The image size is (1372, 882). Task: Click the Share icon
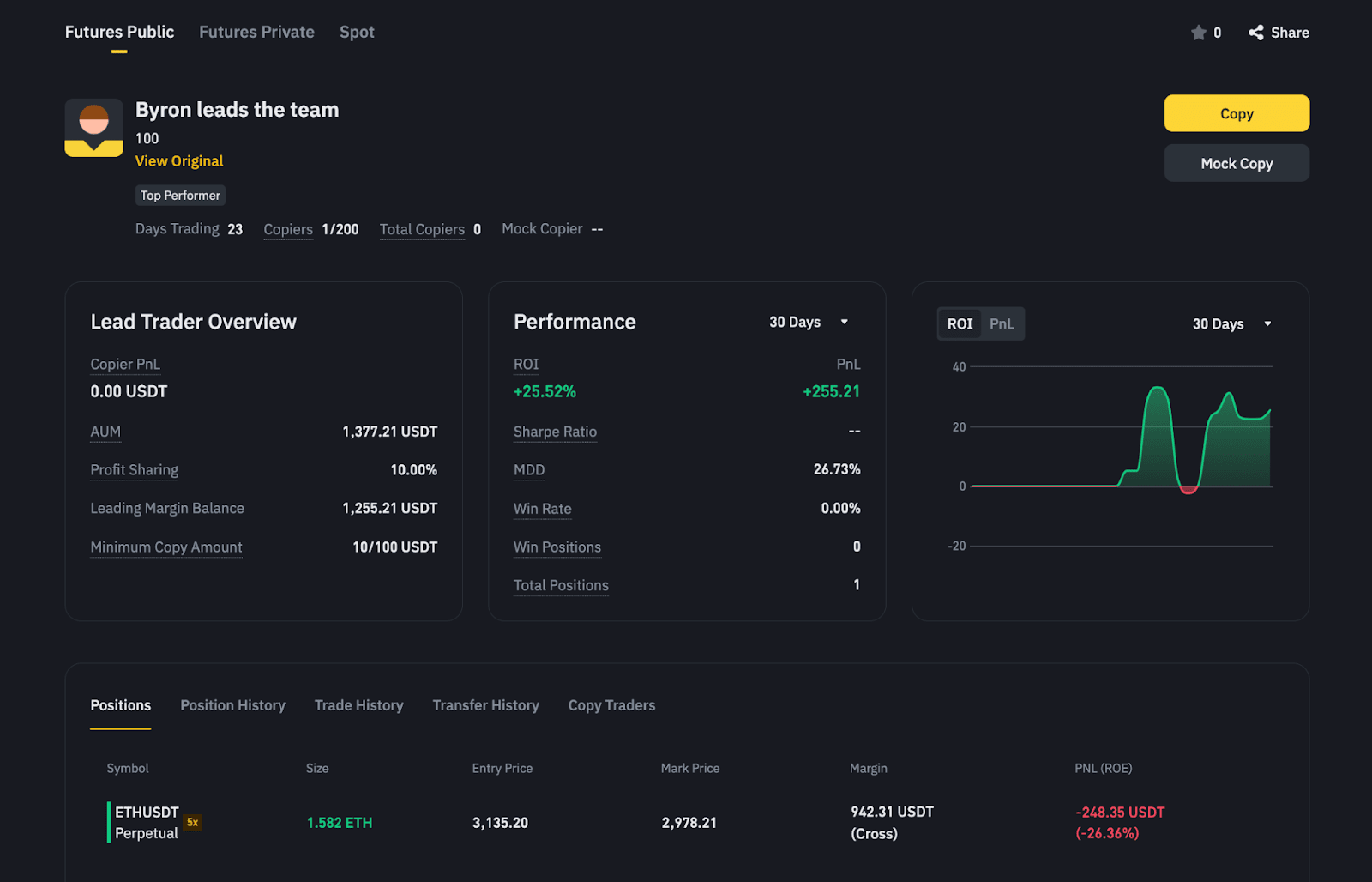click(x=1256, y=33)
